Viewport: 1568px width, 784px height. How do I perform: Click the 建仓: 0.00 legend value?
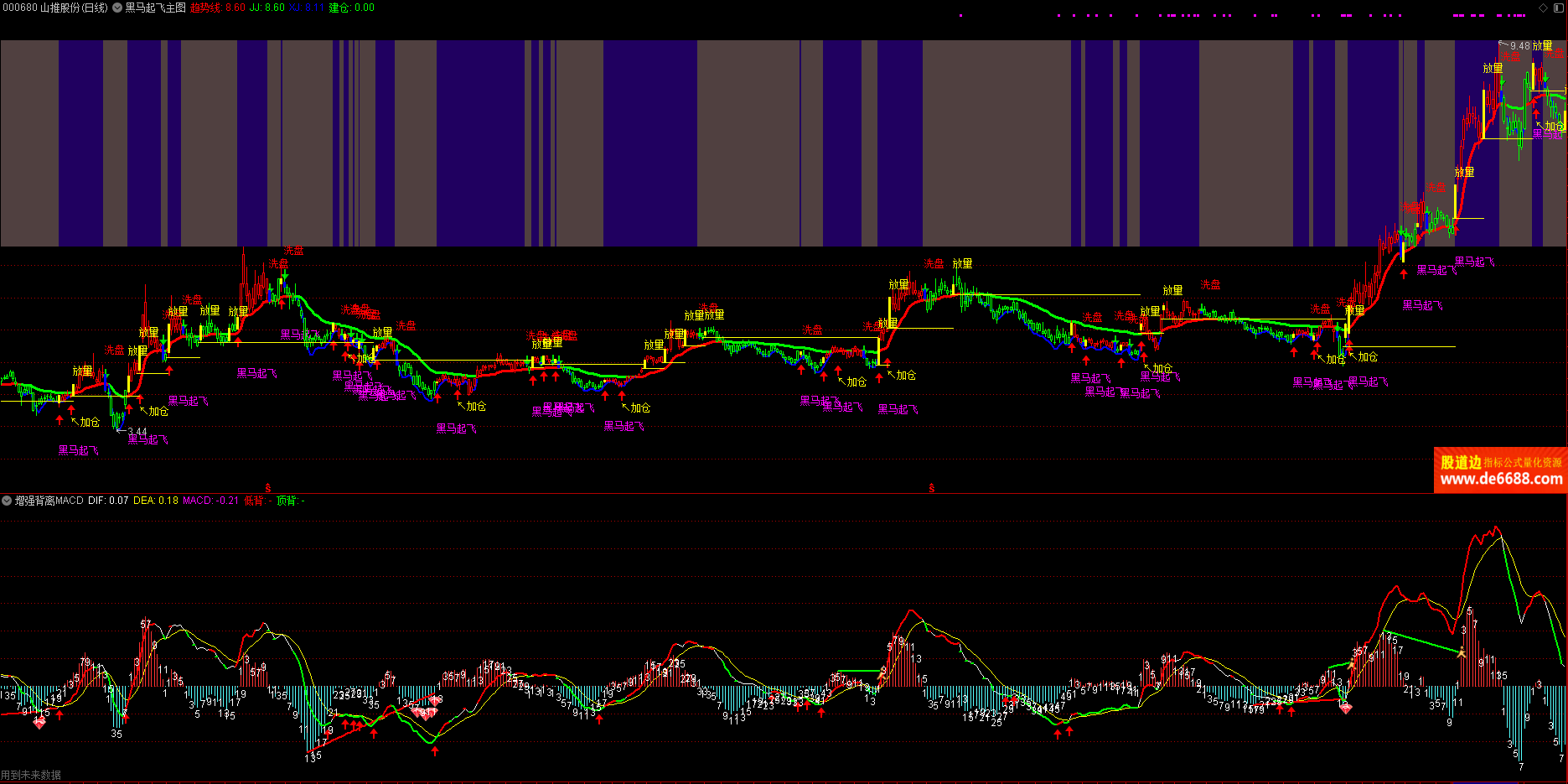[351, 8]
